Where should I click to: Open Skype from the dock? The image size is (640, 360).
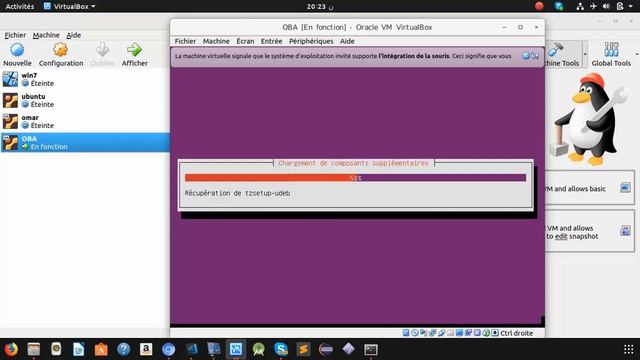281,349
